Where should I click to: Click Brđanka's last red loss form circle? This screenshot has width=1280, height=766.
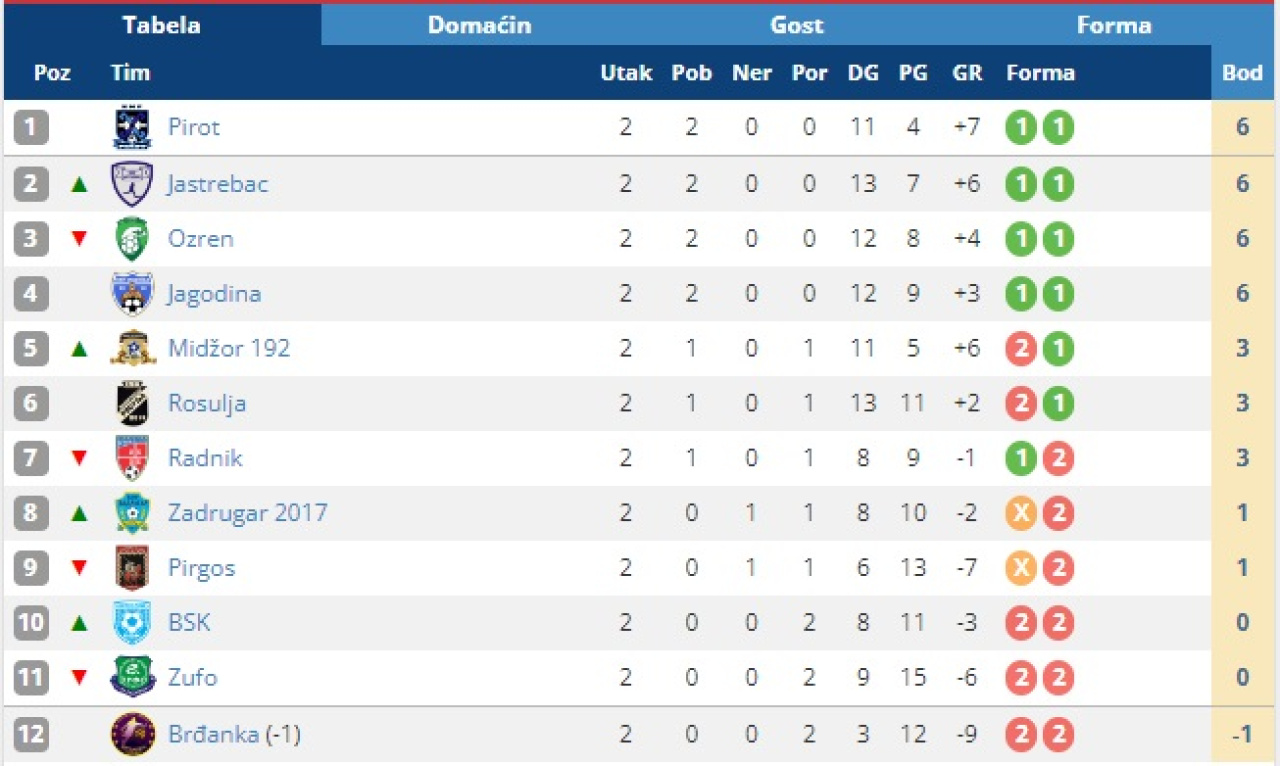click(x=1058, y=735)
